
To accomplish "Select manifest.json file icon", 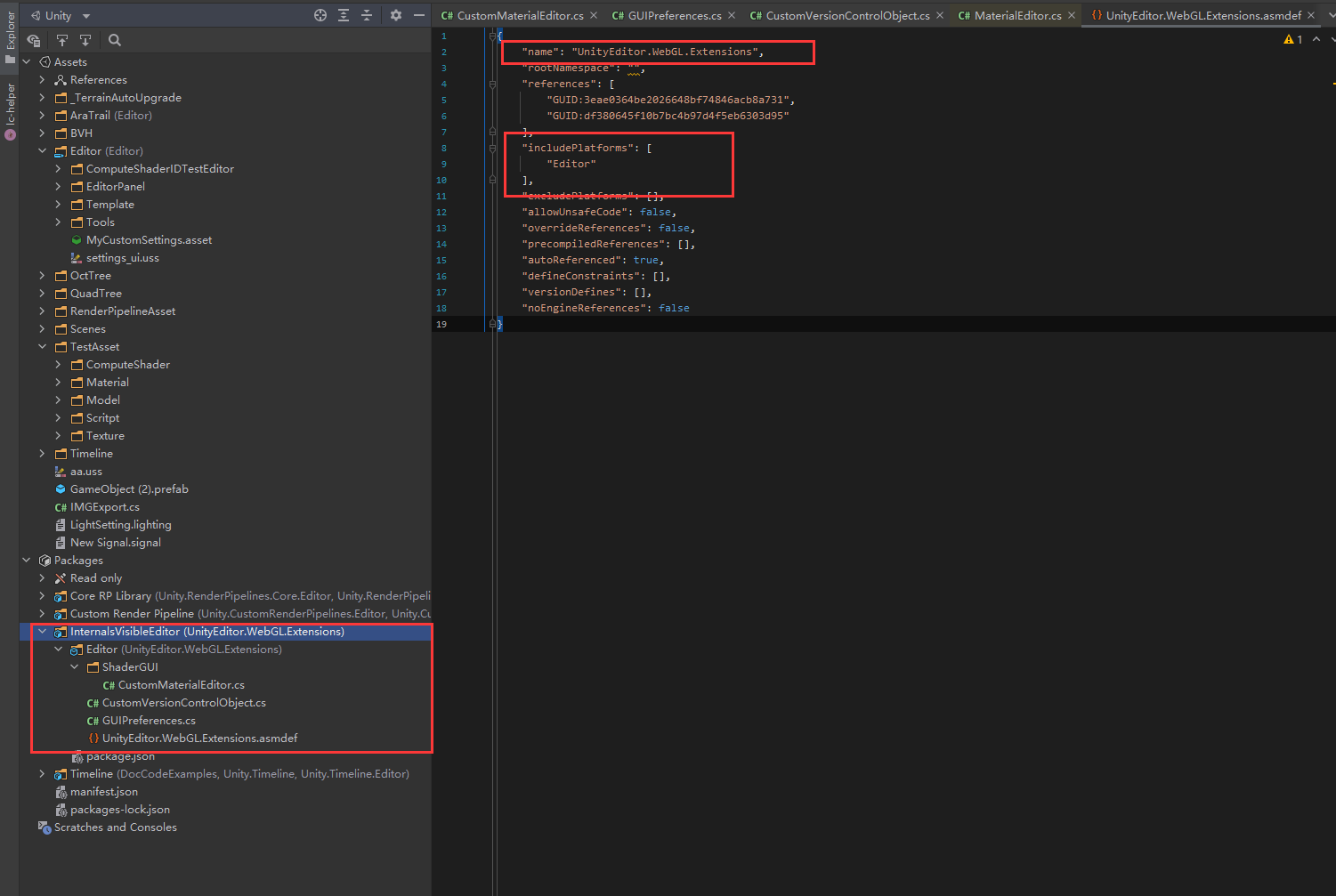I will pos(61,792).
